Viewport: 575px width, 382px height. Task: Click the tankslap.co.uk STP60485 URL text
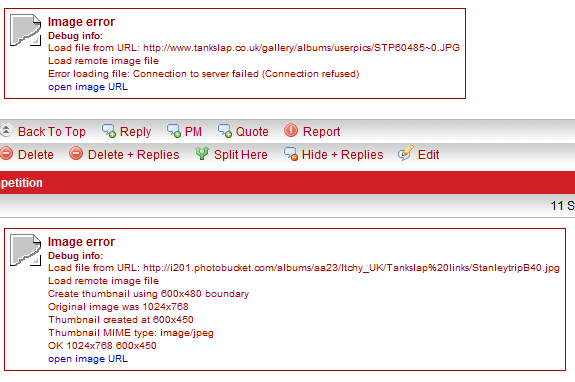[x=301, y=48]
